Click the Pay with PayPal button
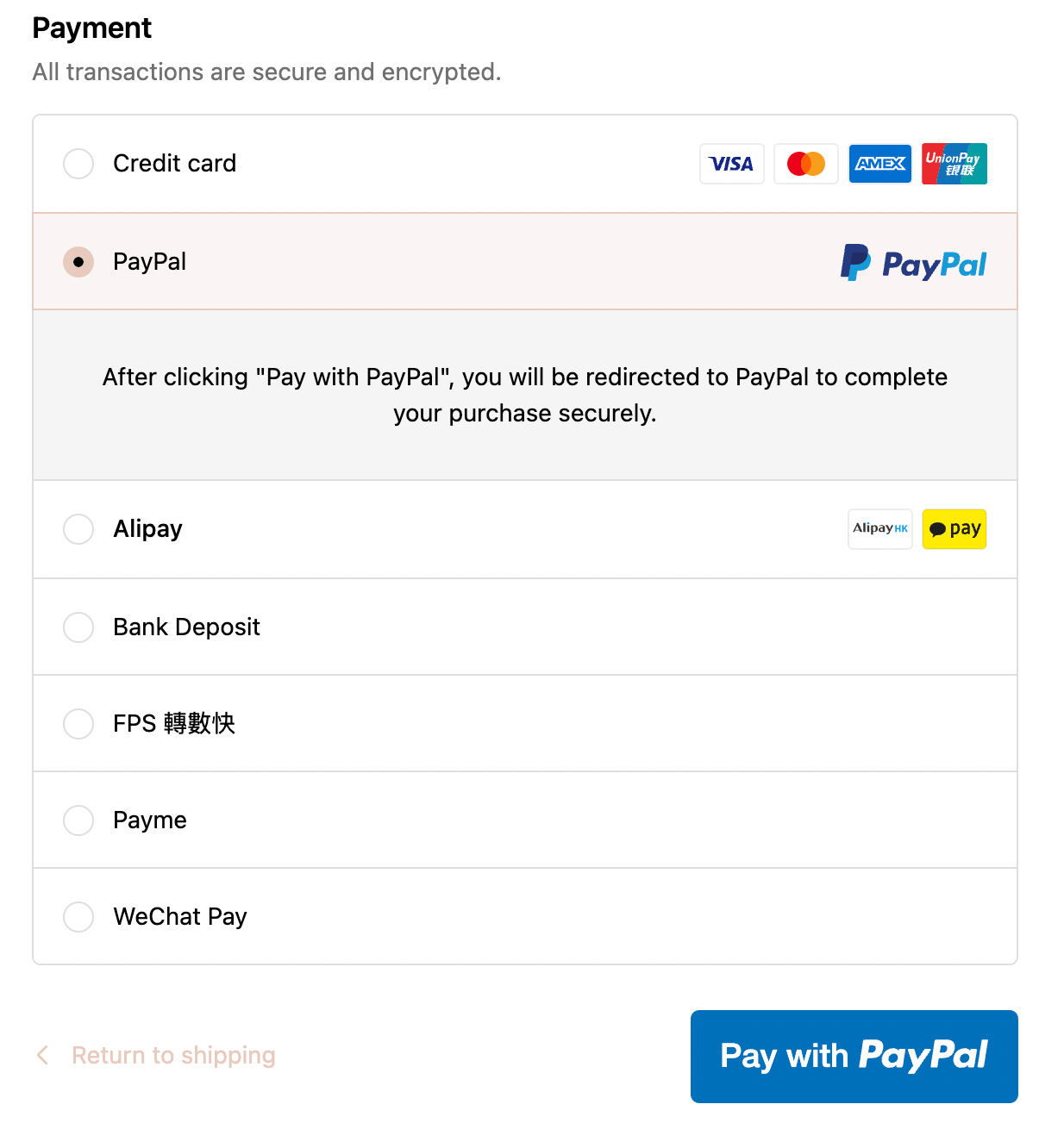Viewport: 1064px width, 1148px height. click(854, 1057)
